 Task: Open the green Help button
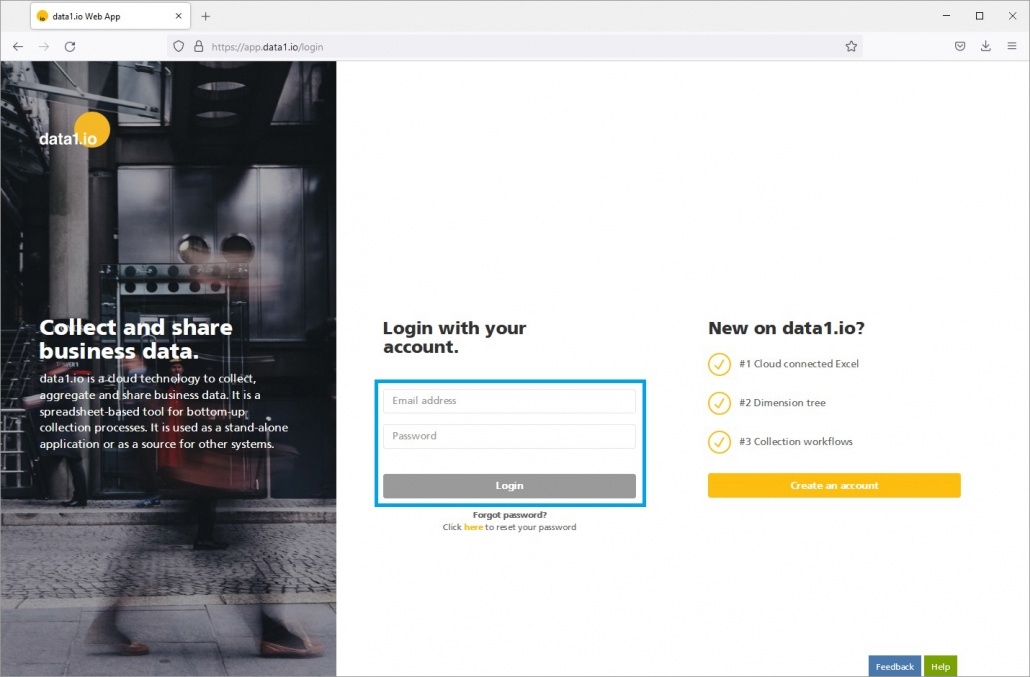pos(940,666)
